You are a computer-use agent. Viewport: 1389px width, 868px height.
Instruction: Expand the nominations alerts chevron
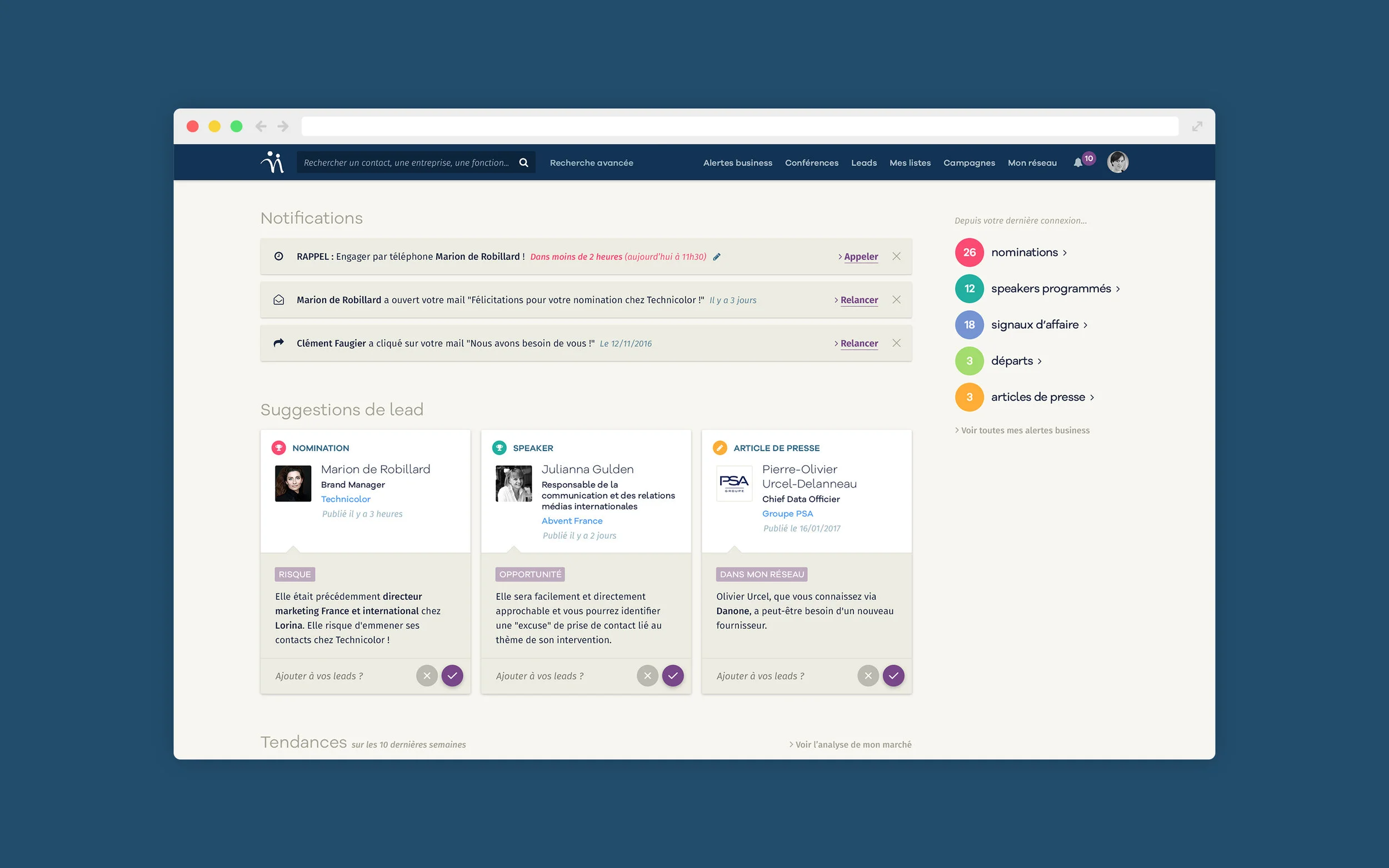(x=1065, y=253)
